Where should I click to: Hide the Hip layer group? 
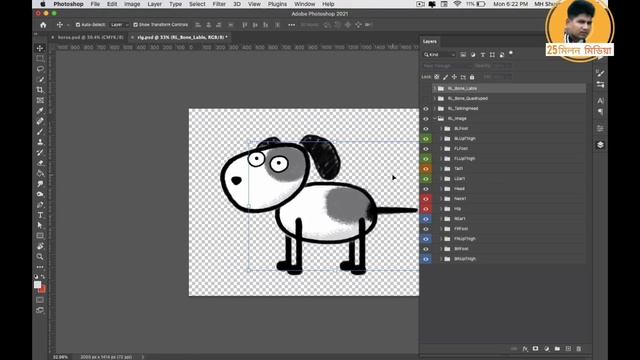pos(426,209)
